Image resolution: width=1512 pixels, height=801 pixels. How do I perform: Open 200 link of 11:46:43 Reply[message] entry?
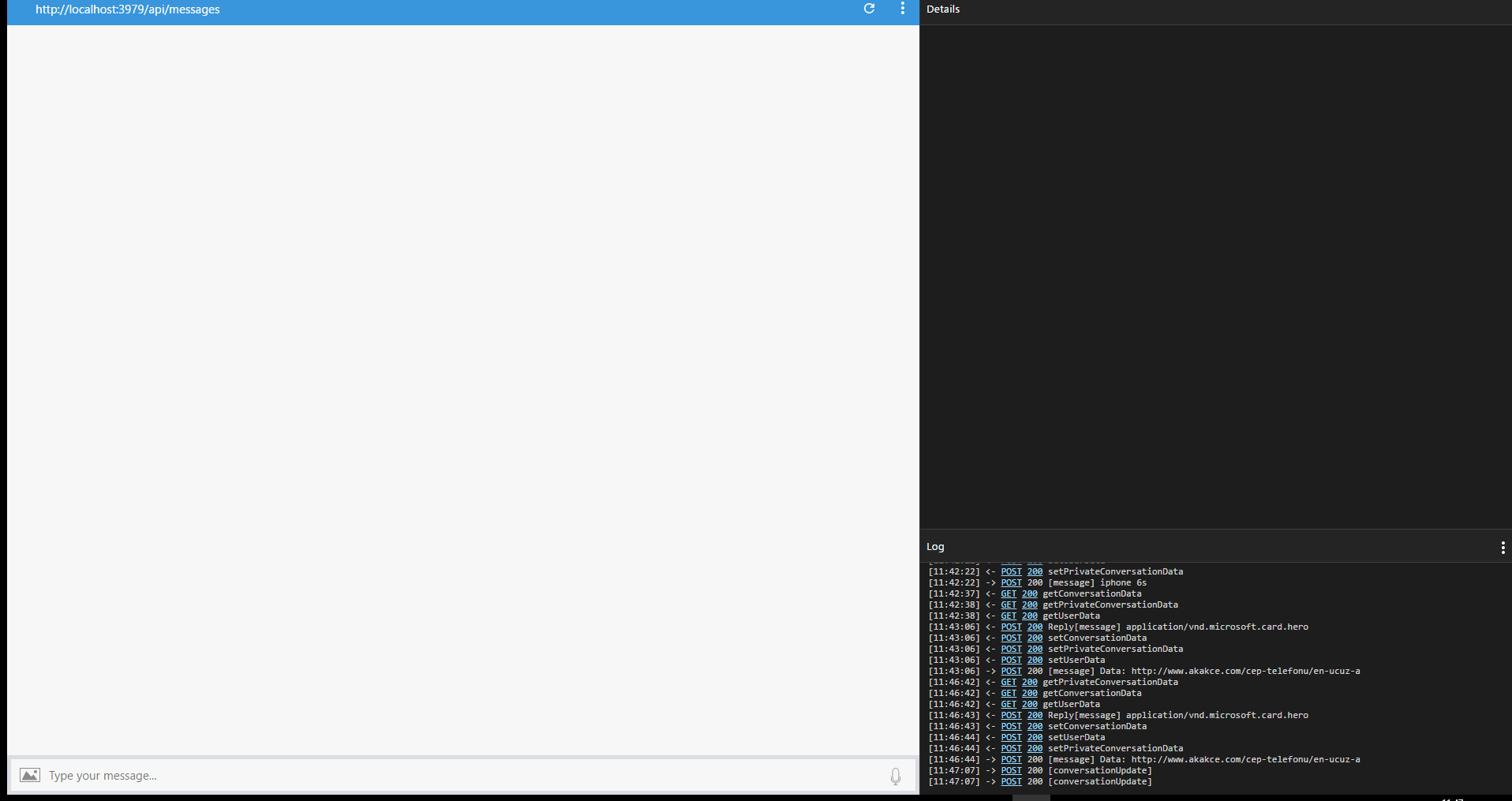[1035, 715]
